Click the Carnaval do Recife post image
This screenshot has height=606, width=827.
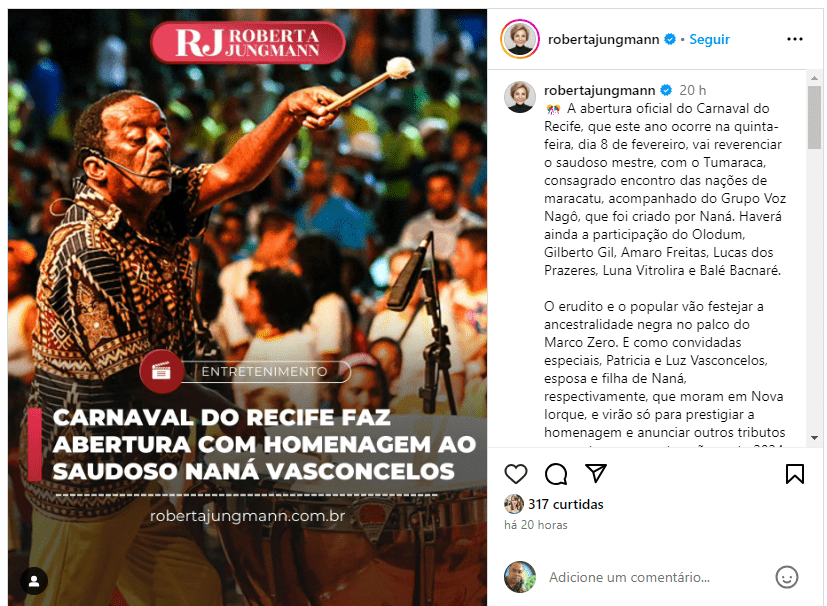[247, 307]
